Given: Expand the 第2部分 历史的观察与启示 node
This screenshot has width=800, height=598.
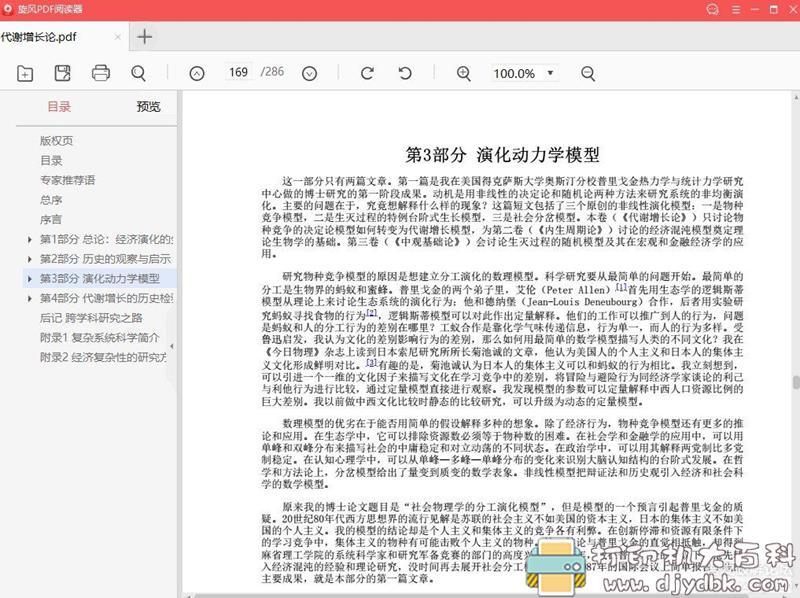Looking at the screenshot, I should coord(30,259).
